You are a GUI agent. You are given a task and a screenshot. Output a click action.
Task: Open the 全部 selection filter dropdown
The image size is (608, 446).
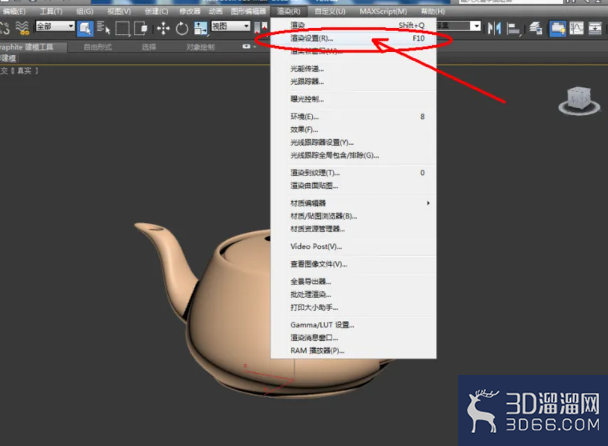55,26
